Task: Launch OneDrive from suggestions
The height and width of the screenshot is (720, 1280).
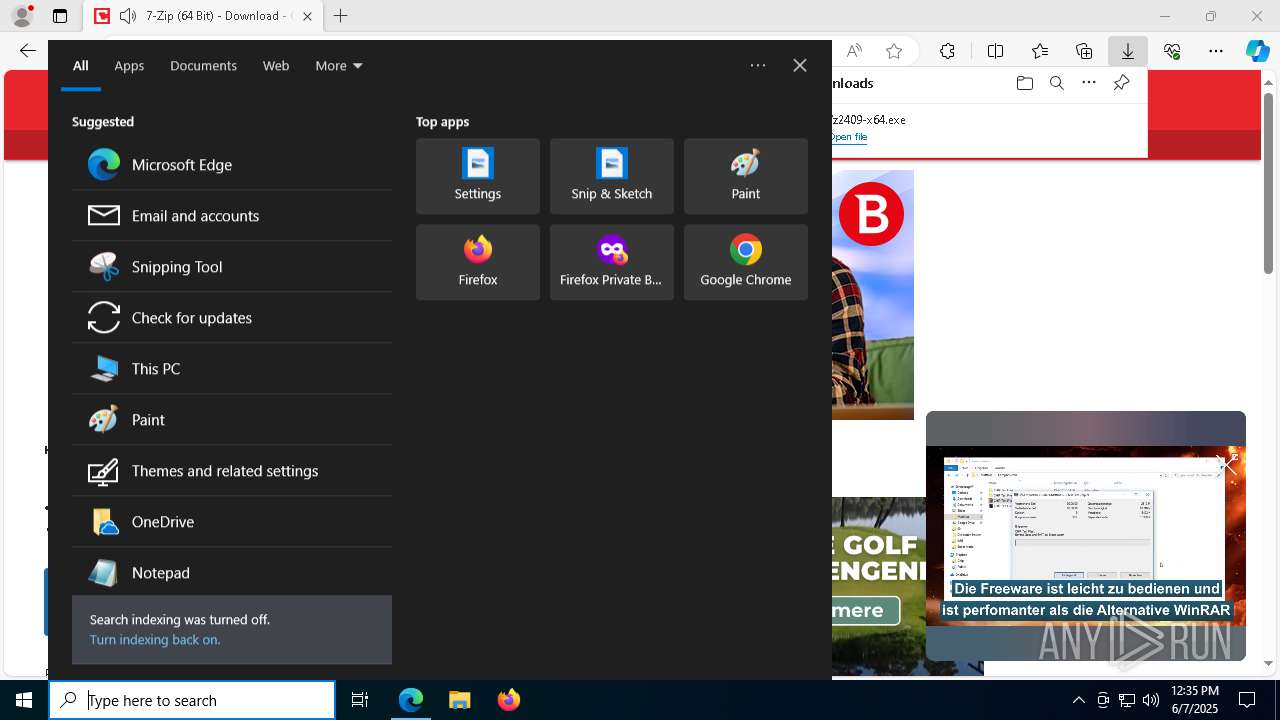Action: click(x=232, y=522)
